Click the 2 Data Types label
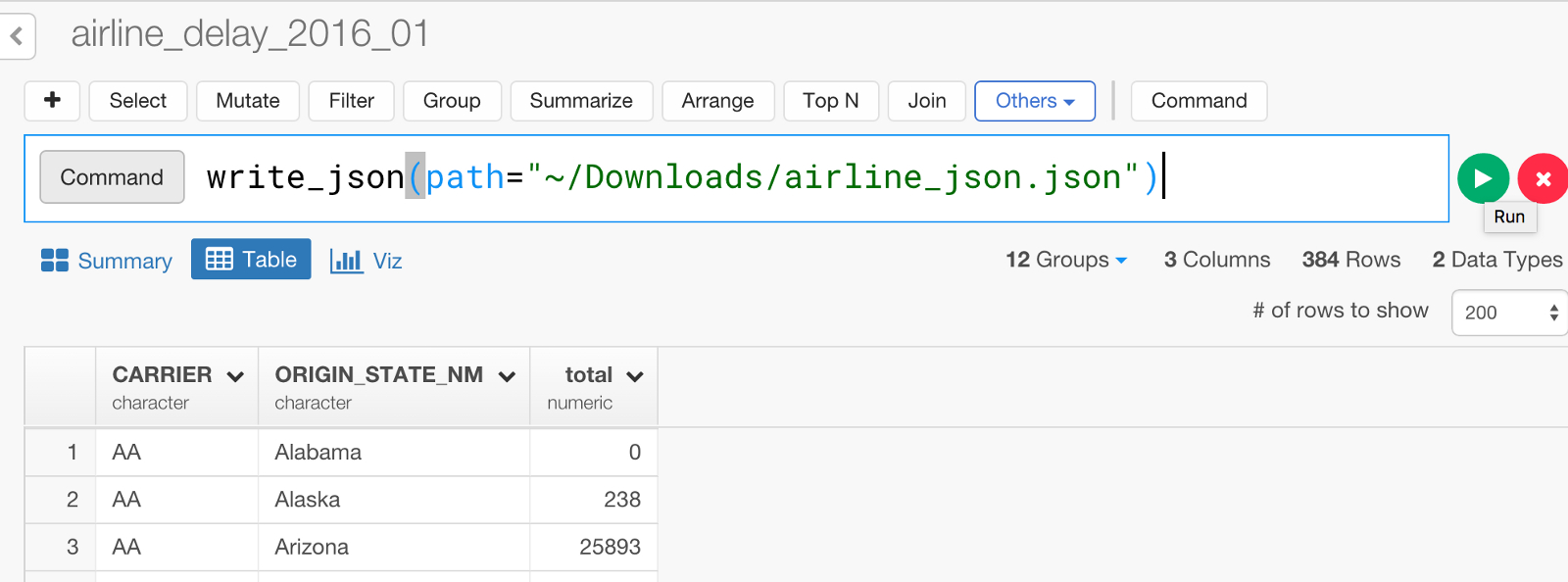 click(x=1497, y=260)
